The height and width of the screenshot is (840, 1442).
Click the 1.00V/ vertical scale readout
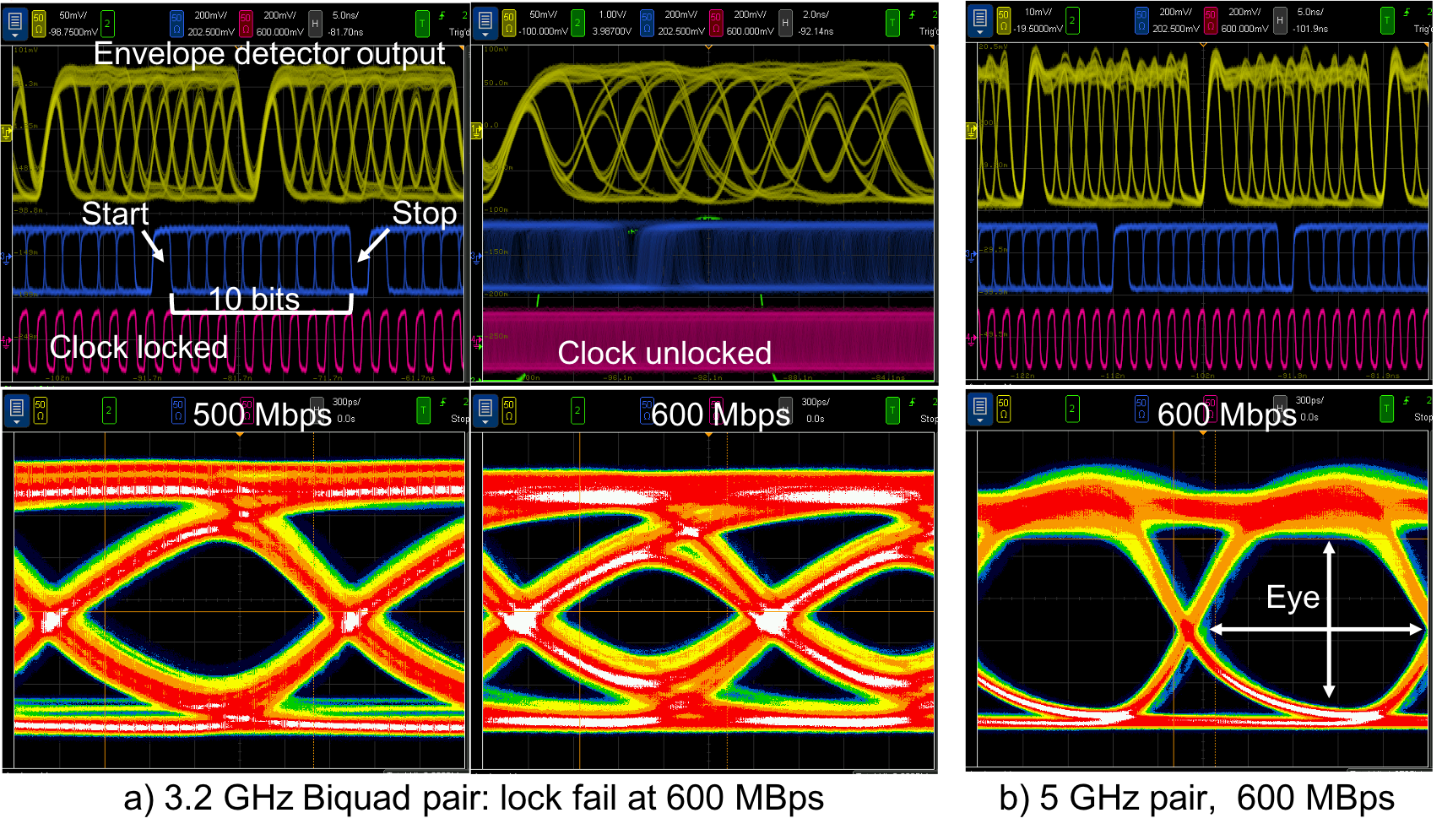(x=612, y=15)
